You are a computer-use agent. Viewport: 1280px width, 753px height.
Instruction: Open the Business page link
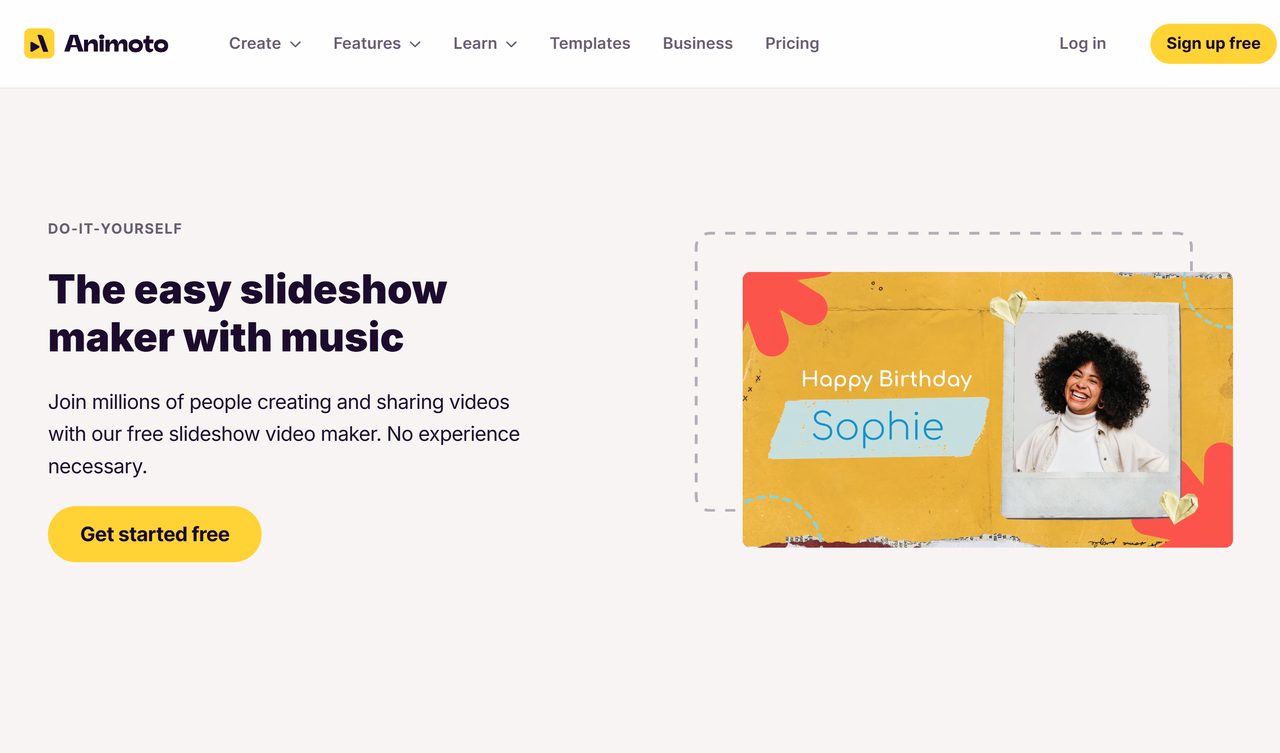(x=698, y=43)
